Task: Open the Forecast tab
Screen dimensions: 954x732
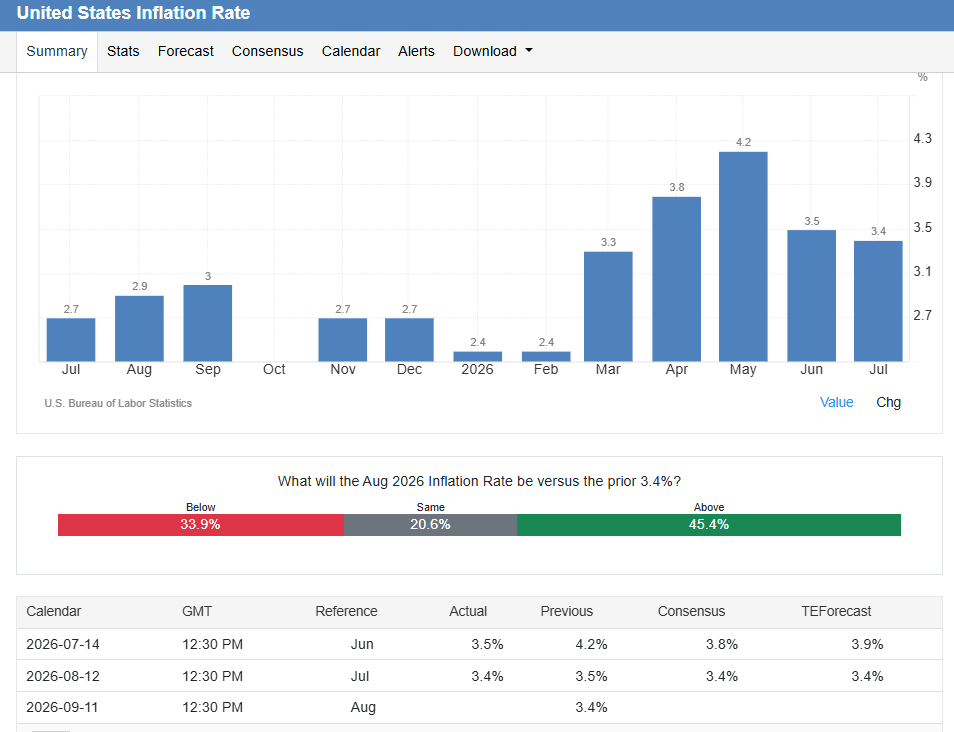Action: click(x=186, y=51)
